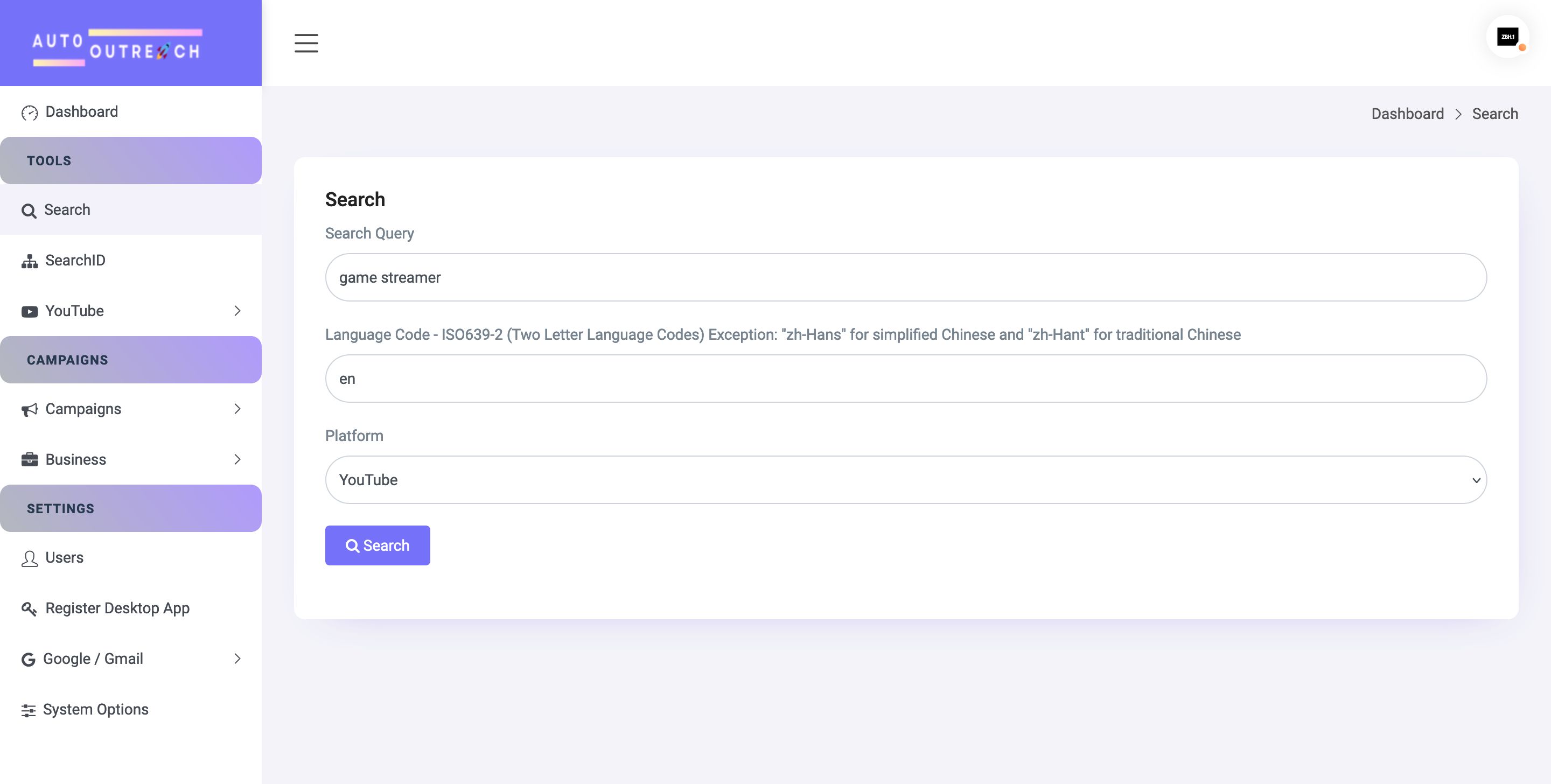Expand the Google / Gmail submenu chevron
Viewport: 1551px width, 784px height.
coord(237,658)
